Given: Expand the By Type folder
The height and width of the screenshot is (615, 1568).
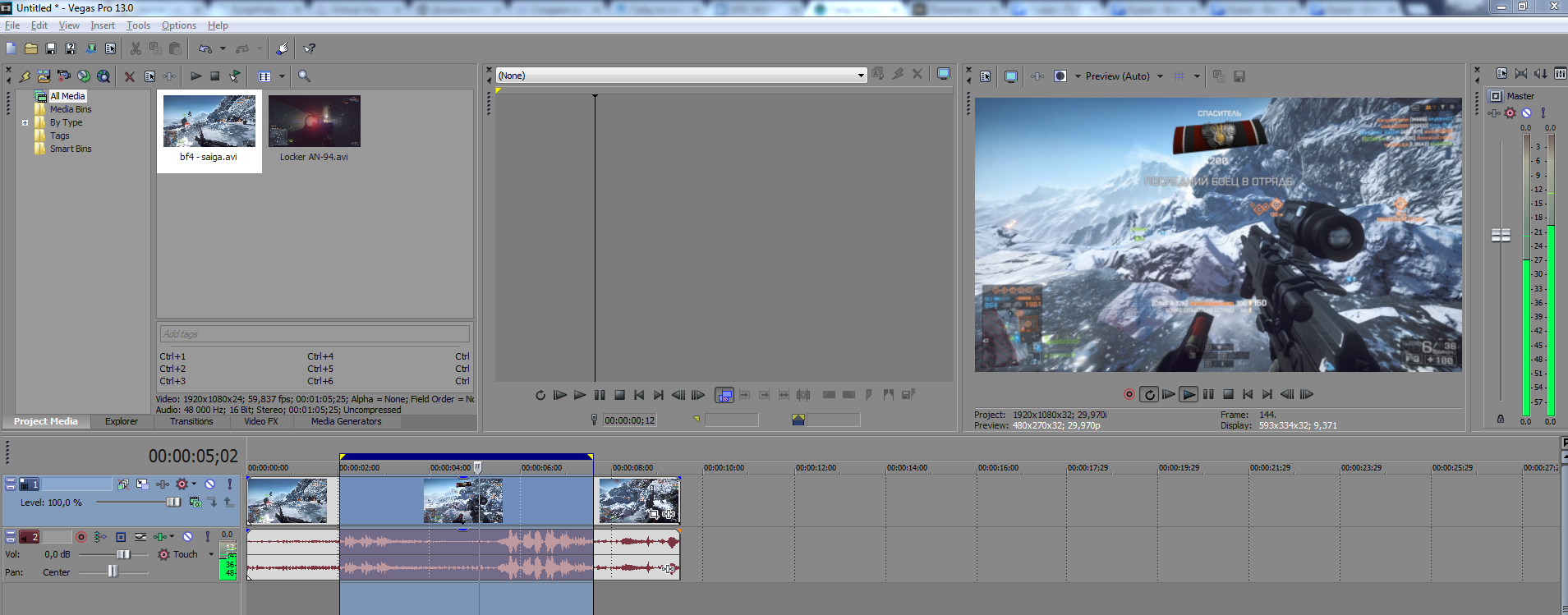Looking at the screenshot, I should [25, 122].
